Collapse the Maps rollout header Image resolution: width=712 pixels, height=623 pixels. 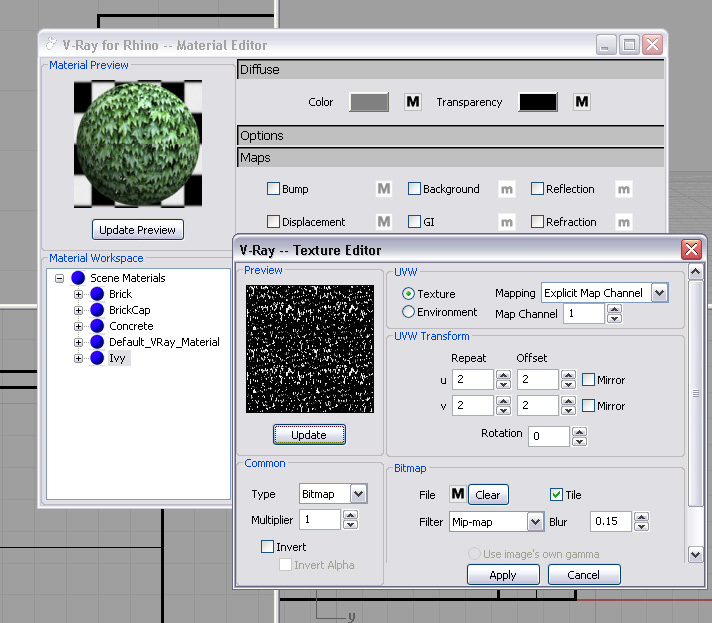[450, 158]
